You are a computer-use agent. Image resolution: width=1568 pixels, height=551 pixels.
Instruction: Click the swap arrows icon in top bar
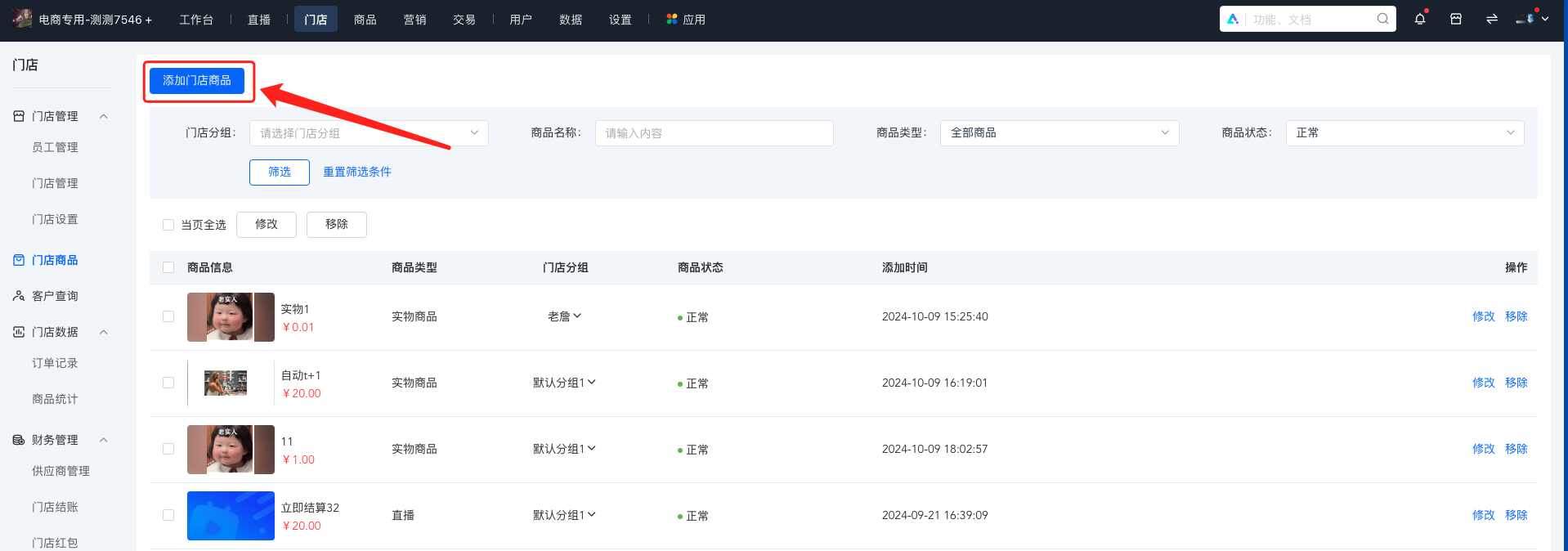[1492, 19]
